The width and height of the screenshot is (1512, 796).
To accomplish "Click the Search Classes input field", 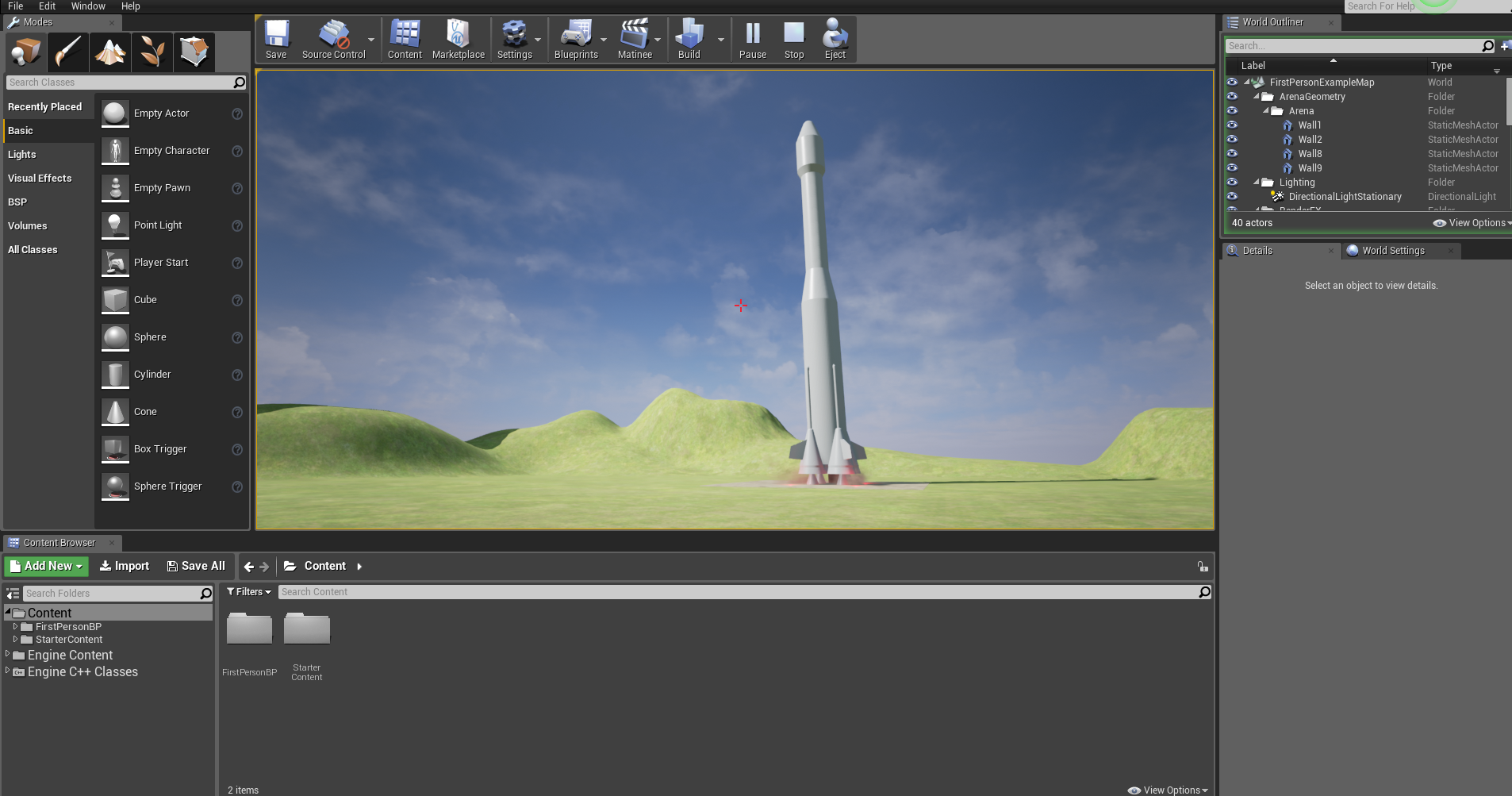I will tap(119, 83).
